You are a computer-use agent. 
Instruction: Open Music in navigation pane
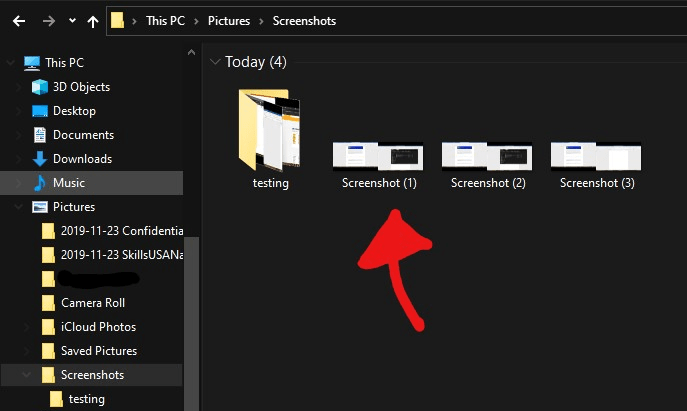pyautogui.click(x=69, y=183)
